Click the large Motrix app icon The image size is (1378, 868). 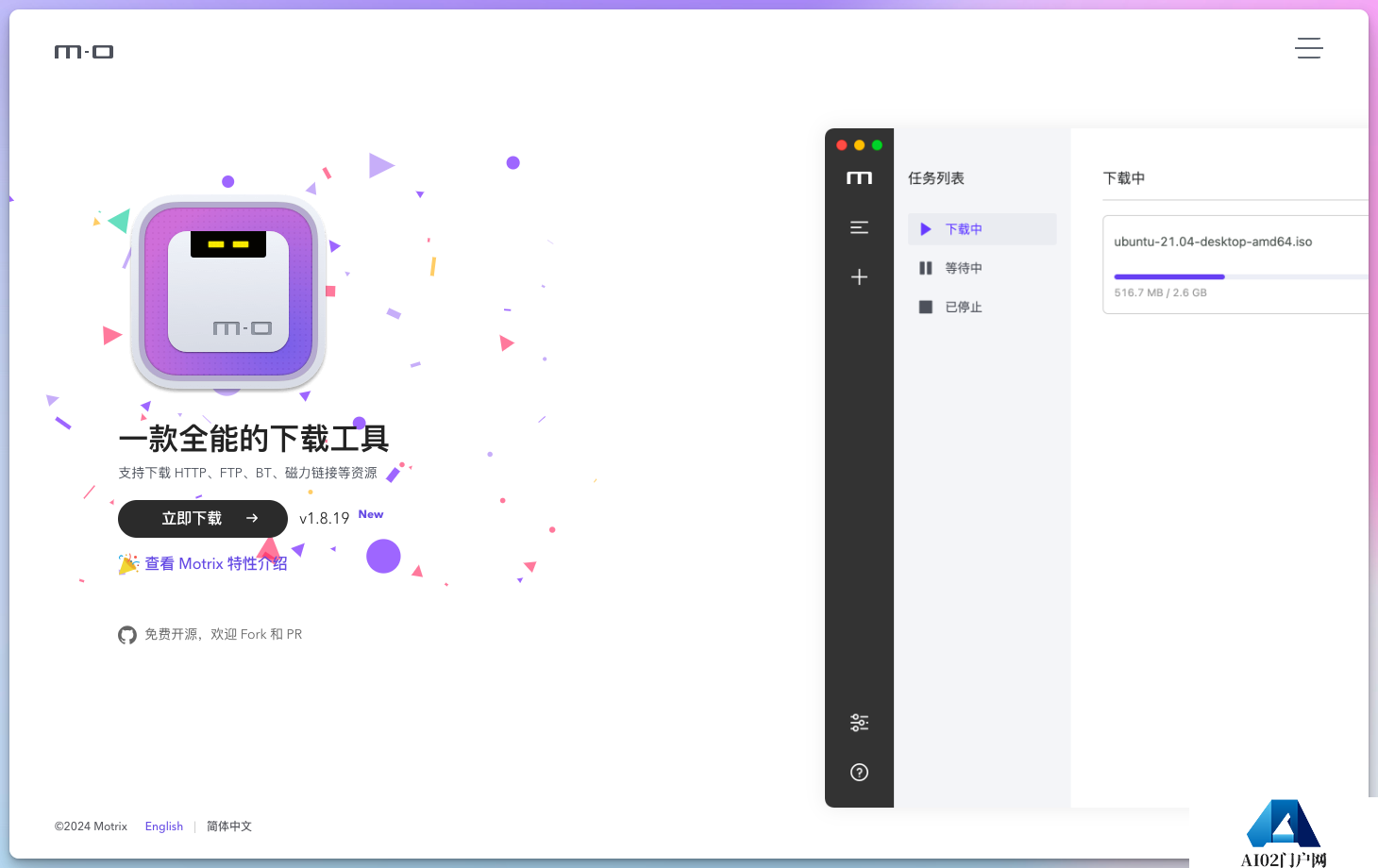(228, 291)
